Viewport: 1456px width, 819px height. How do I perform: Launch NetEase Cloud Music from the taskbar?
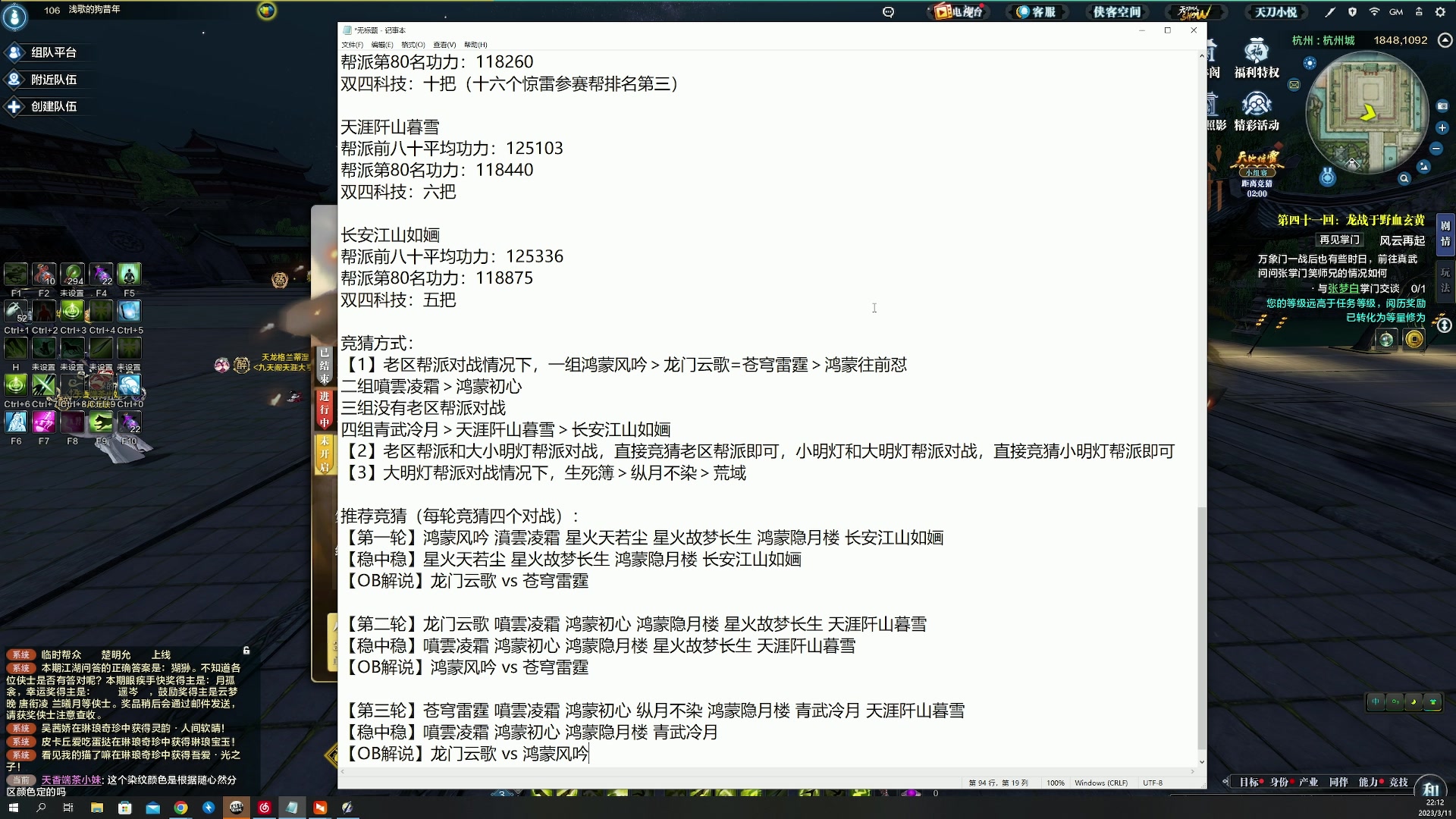point(265,808)
